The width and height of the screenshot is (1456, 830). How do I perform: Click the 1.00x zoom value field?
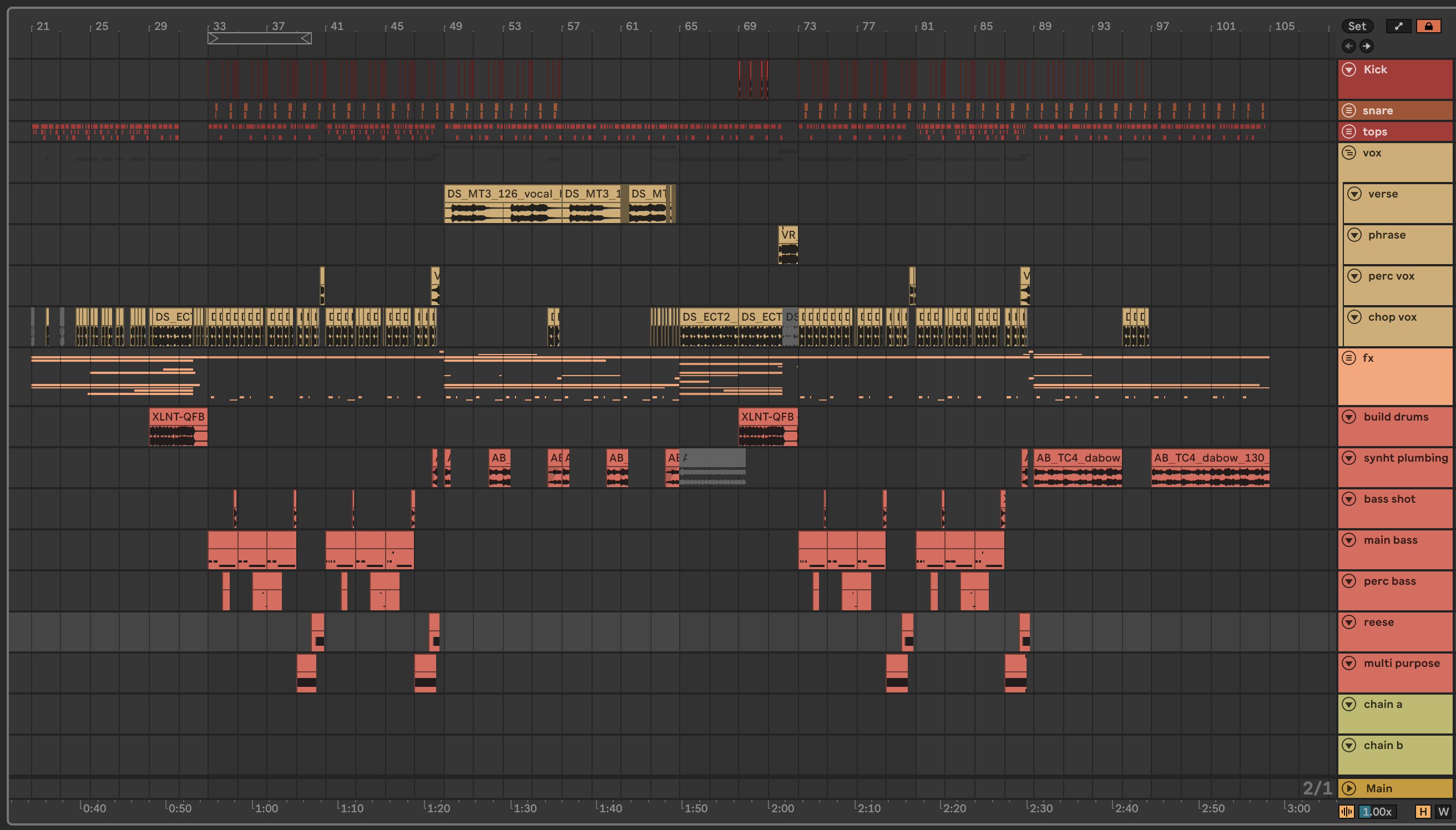[x=1377, y=811]
